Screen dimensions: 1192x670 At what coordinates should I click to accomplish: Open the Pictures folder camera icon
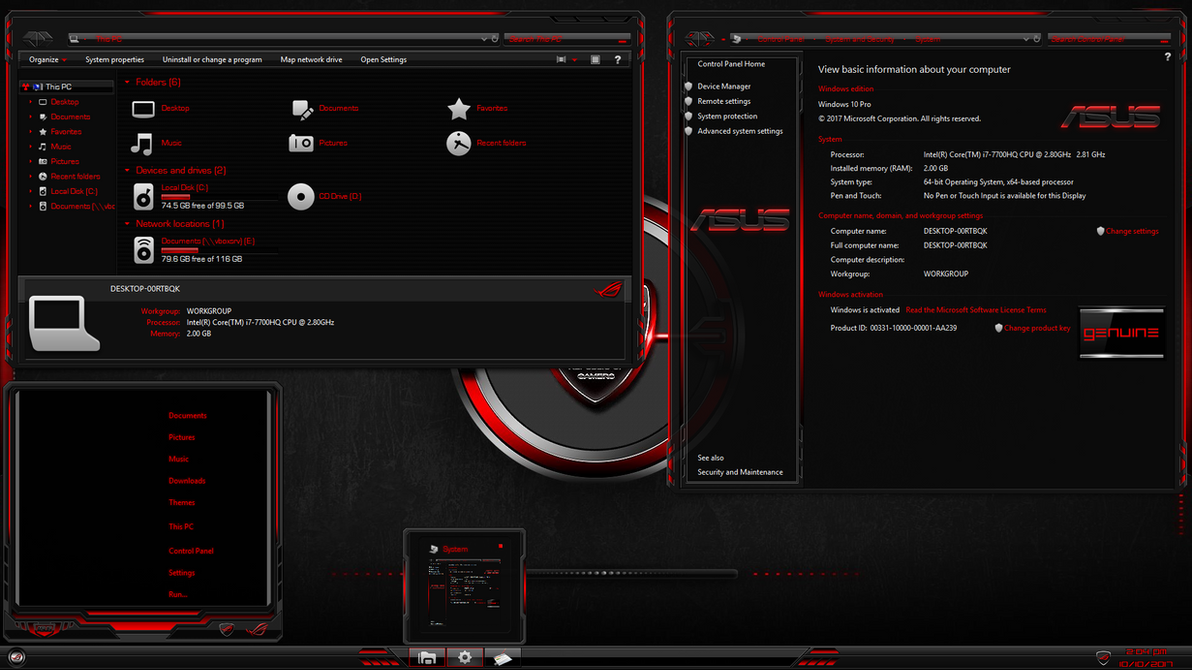(301, 143)
